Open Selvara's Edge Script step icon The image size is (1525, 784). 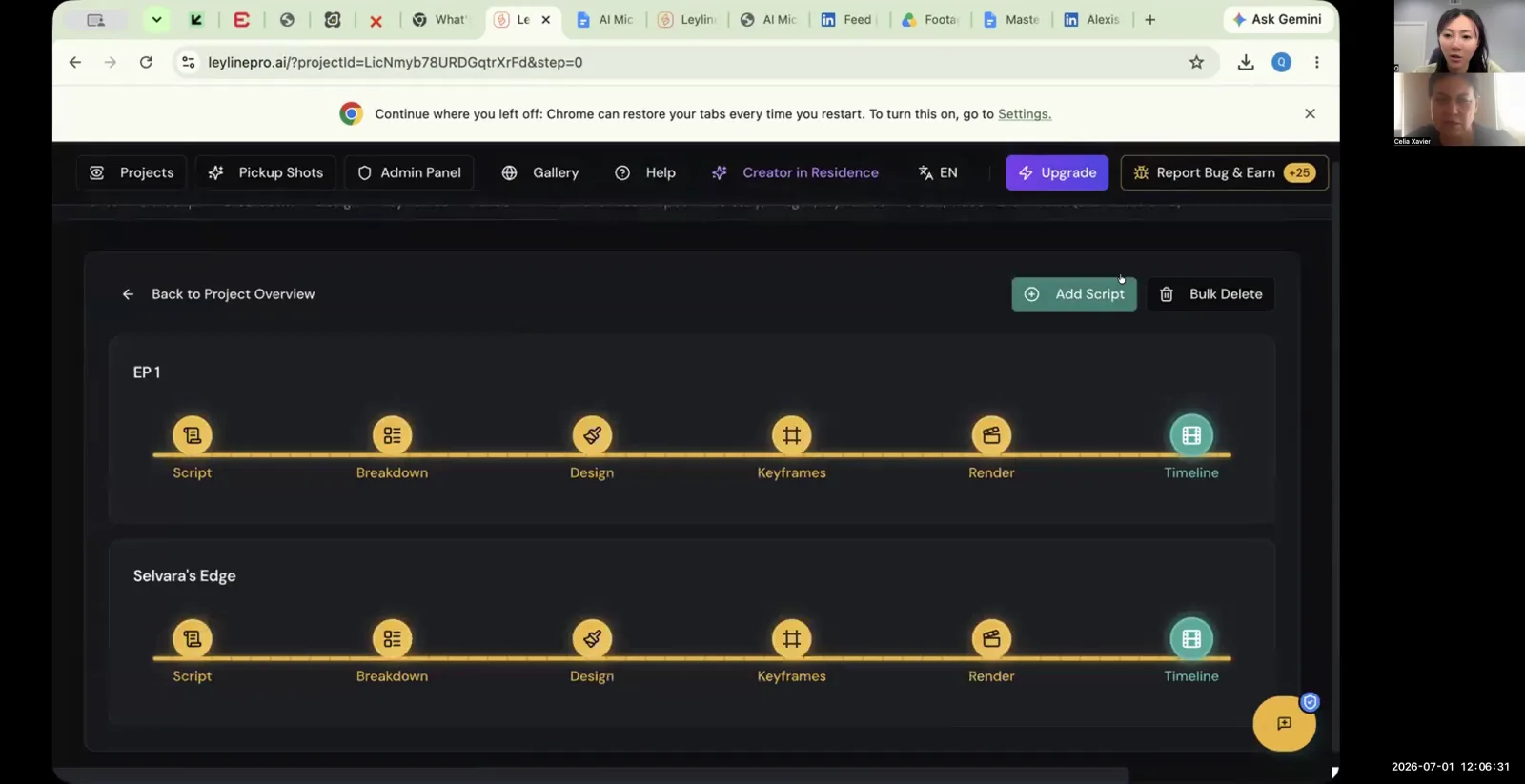tap(193, 638)
